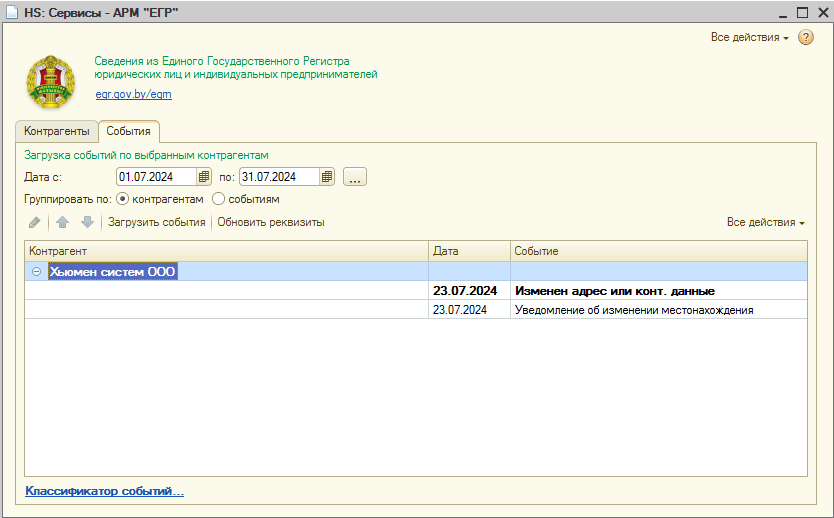
Task: Click the help question mark icon
Action: tap(806, 37)
